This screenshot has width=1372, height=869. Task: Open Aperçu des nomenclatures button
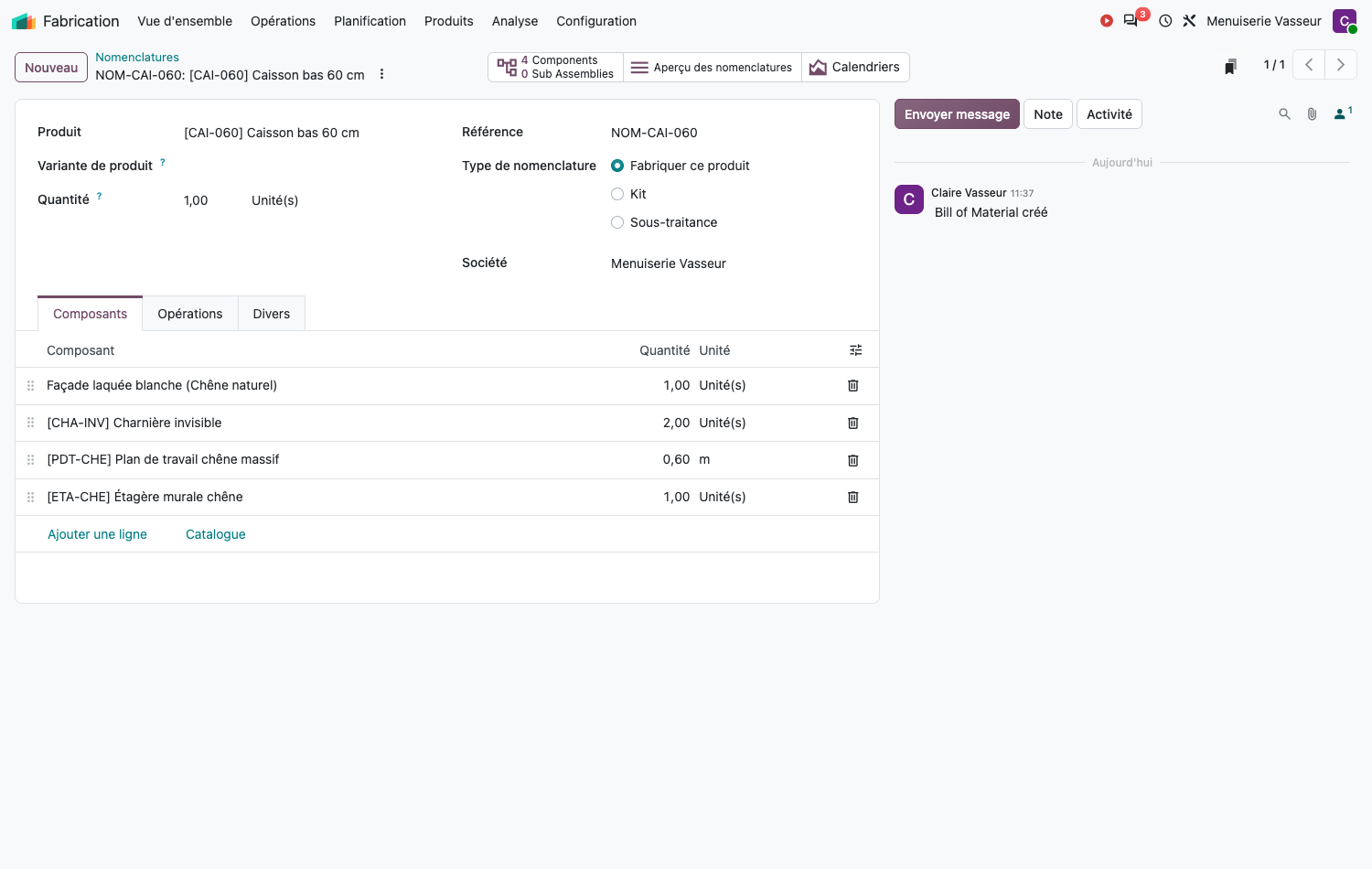(713, 67)
